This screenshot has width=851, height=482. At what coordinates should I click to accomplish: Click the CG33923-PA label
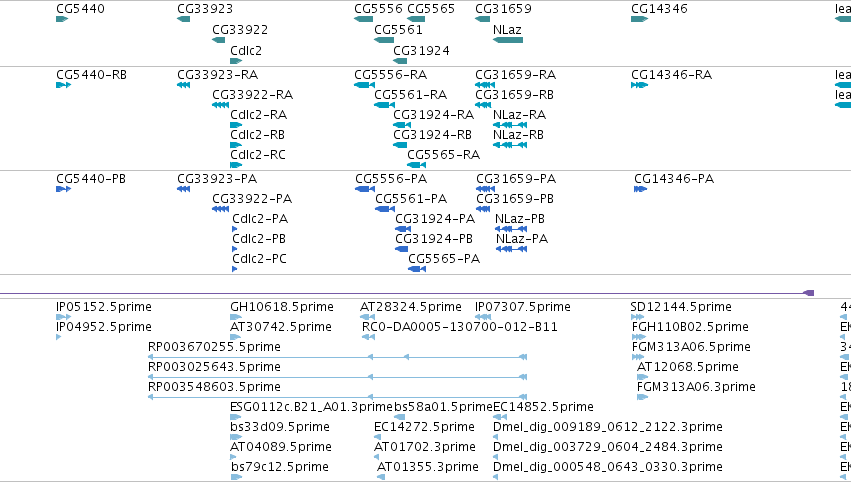point(217,179)
